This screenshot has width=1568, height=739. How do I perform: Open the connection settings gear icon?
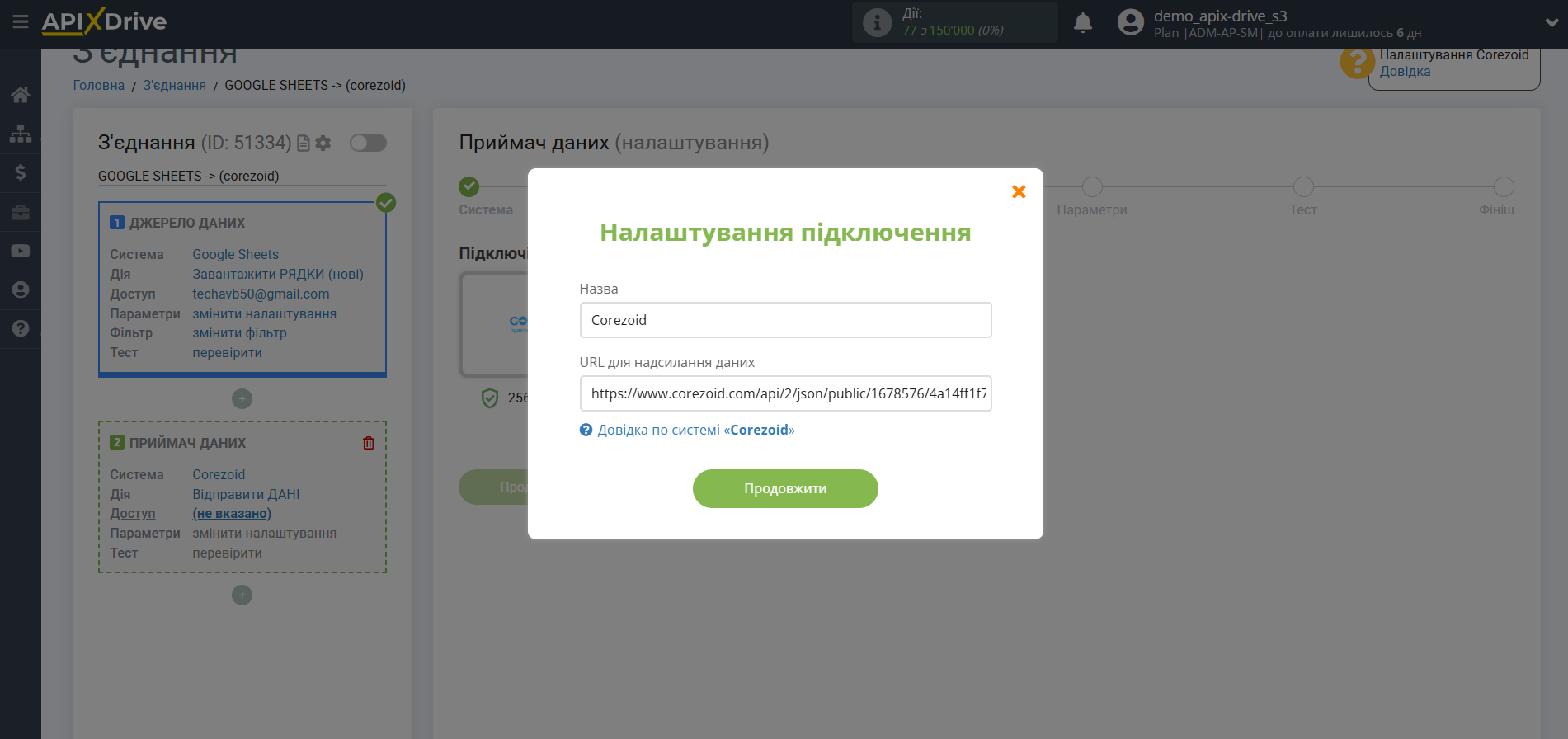(323, 144)
